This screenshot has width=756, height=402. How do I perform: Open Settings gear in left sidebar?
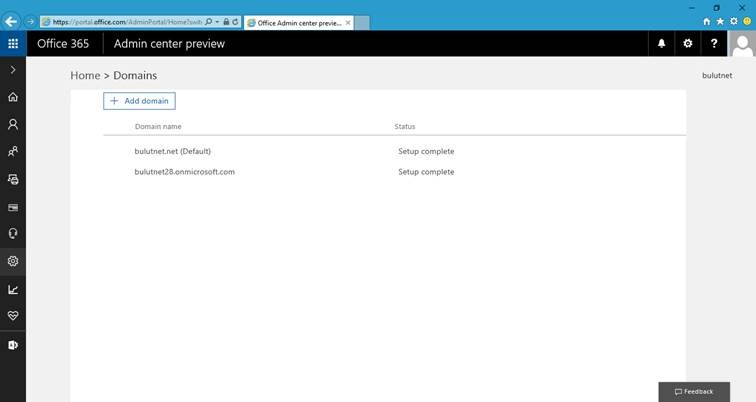(x=13, y=261)
